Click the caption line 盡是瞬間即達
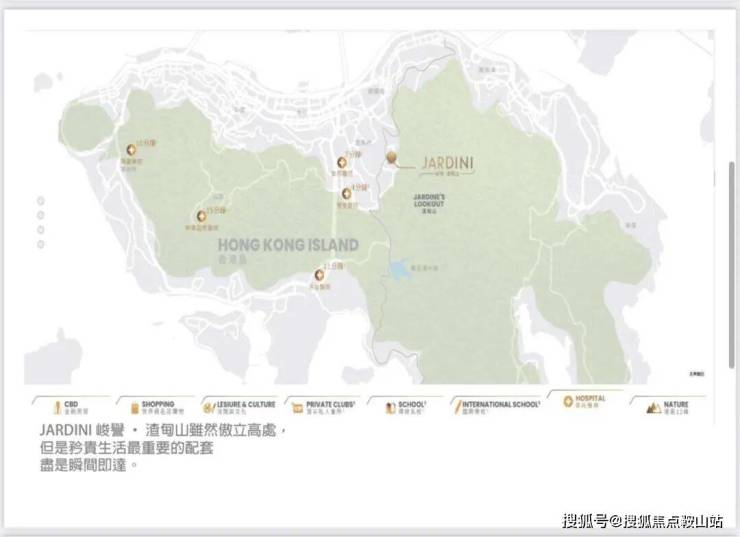This screenshot has width=740, height=537. click(88, 465)
